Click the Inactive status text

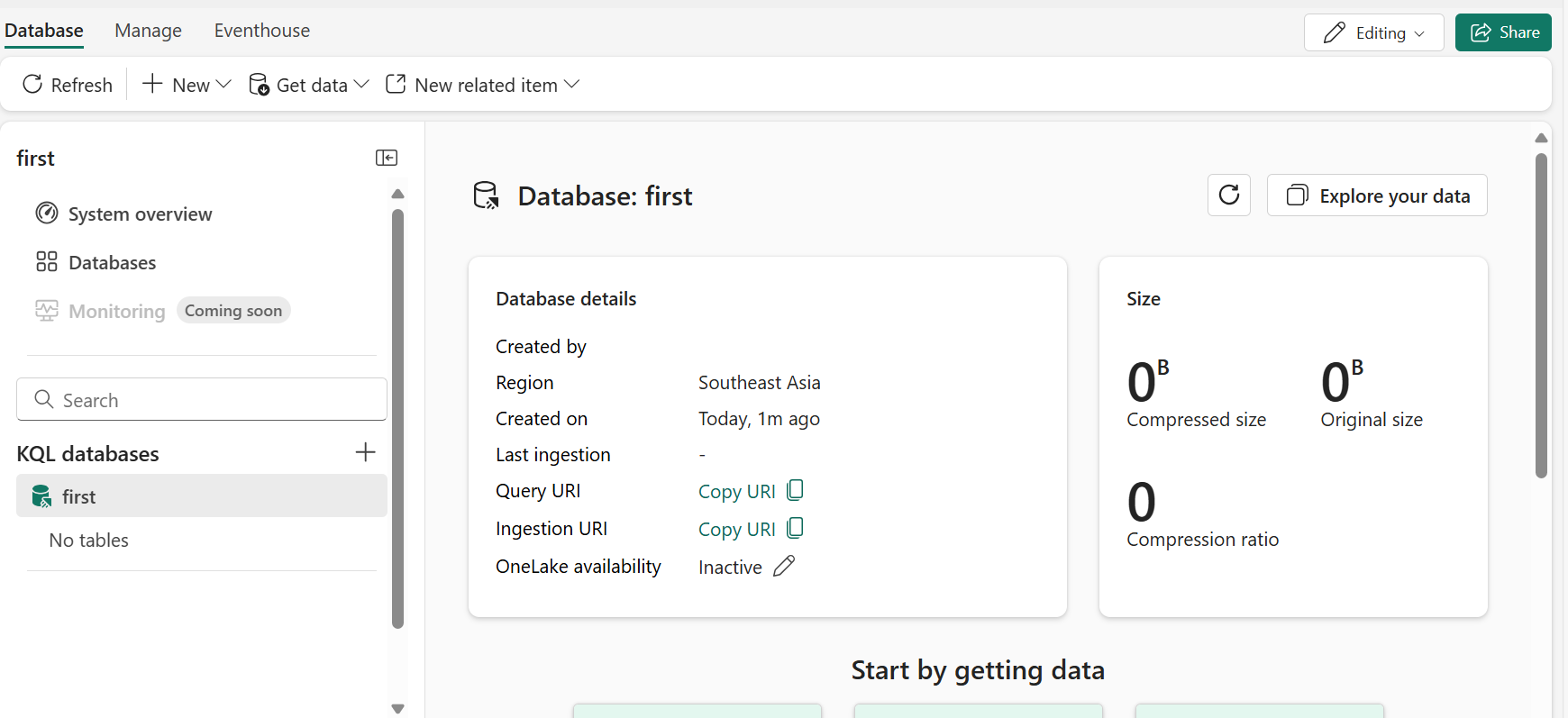(730, 568)
